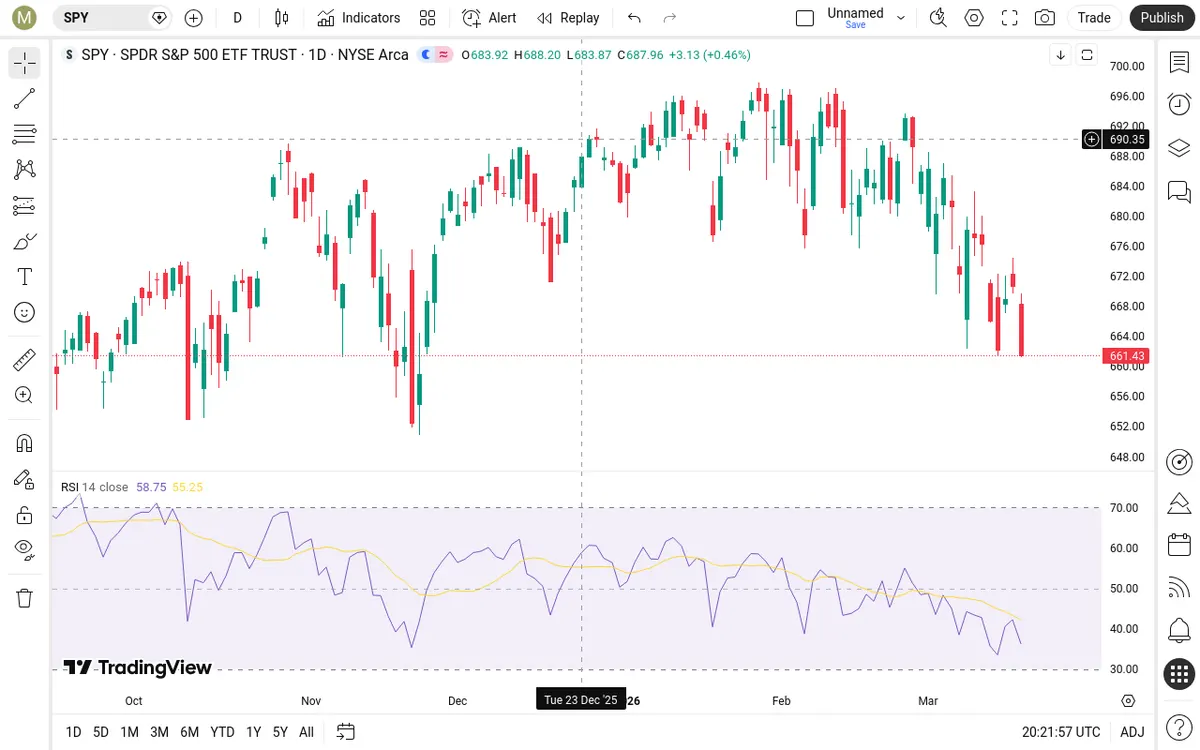Publish the chart idea

(x=1162, y=17)
